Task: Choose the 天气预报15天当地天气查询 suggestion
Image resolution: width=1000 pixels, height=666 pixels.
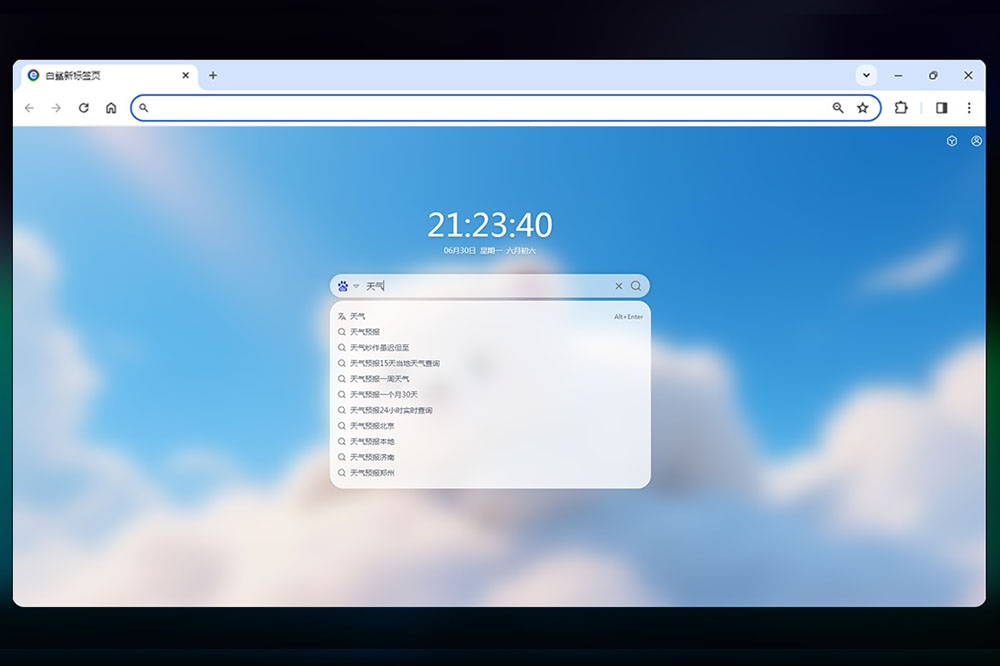Action: click(x=395, y=363)
